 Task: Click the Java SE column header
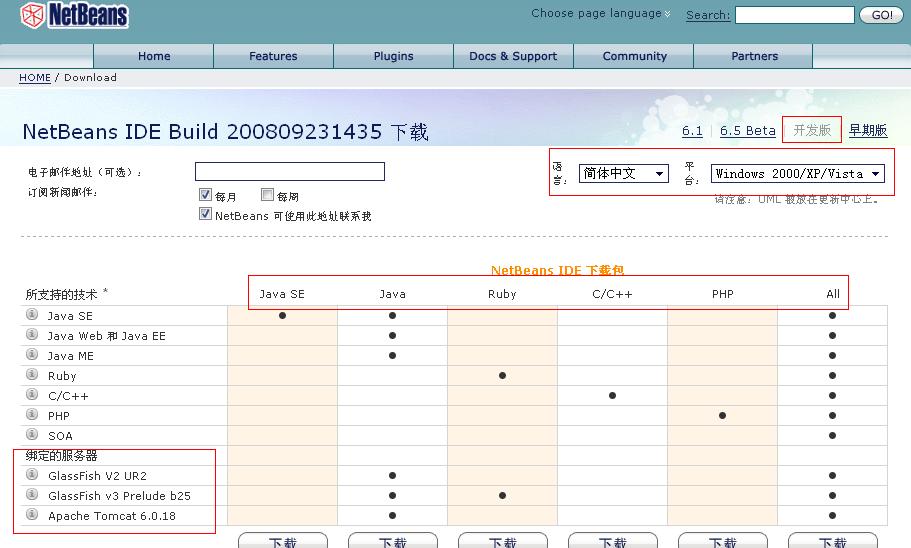(x=282, y=294)
